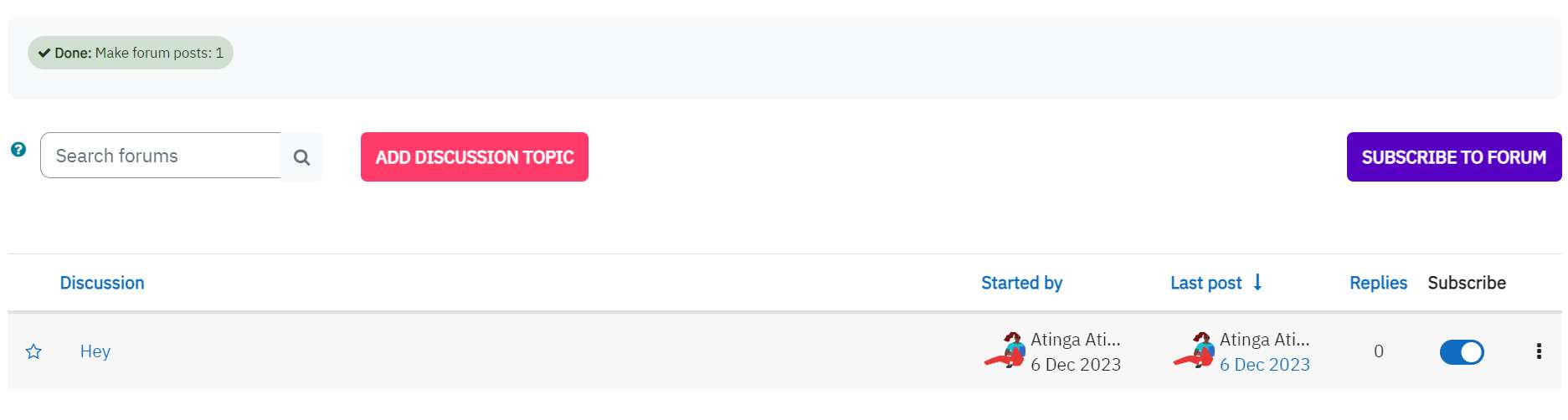This screenshot has width=1568, height=420.
Task: Click the checkmark in the Done badge
Action: (44, 53)
